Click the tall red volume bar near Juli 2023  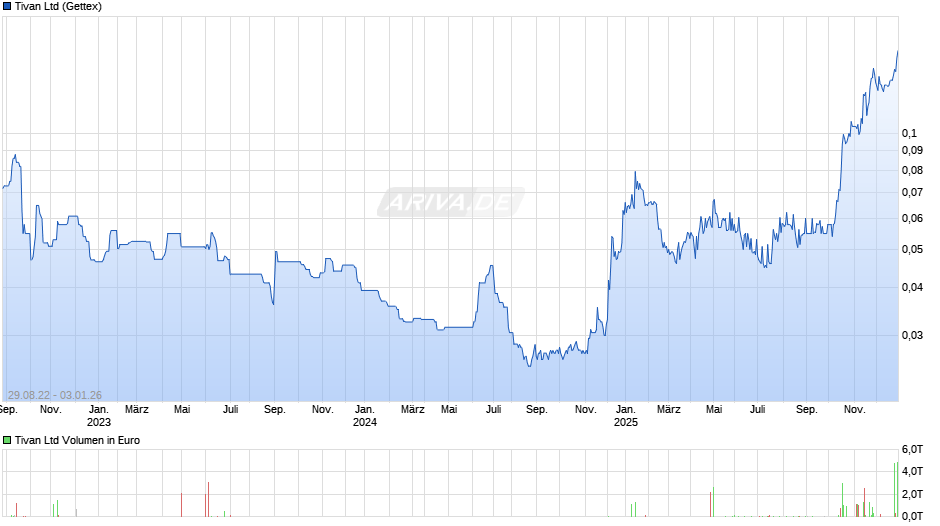coord(208,499)
